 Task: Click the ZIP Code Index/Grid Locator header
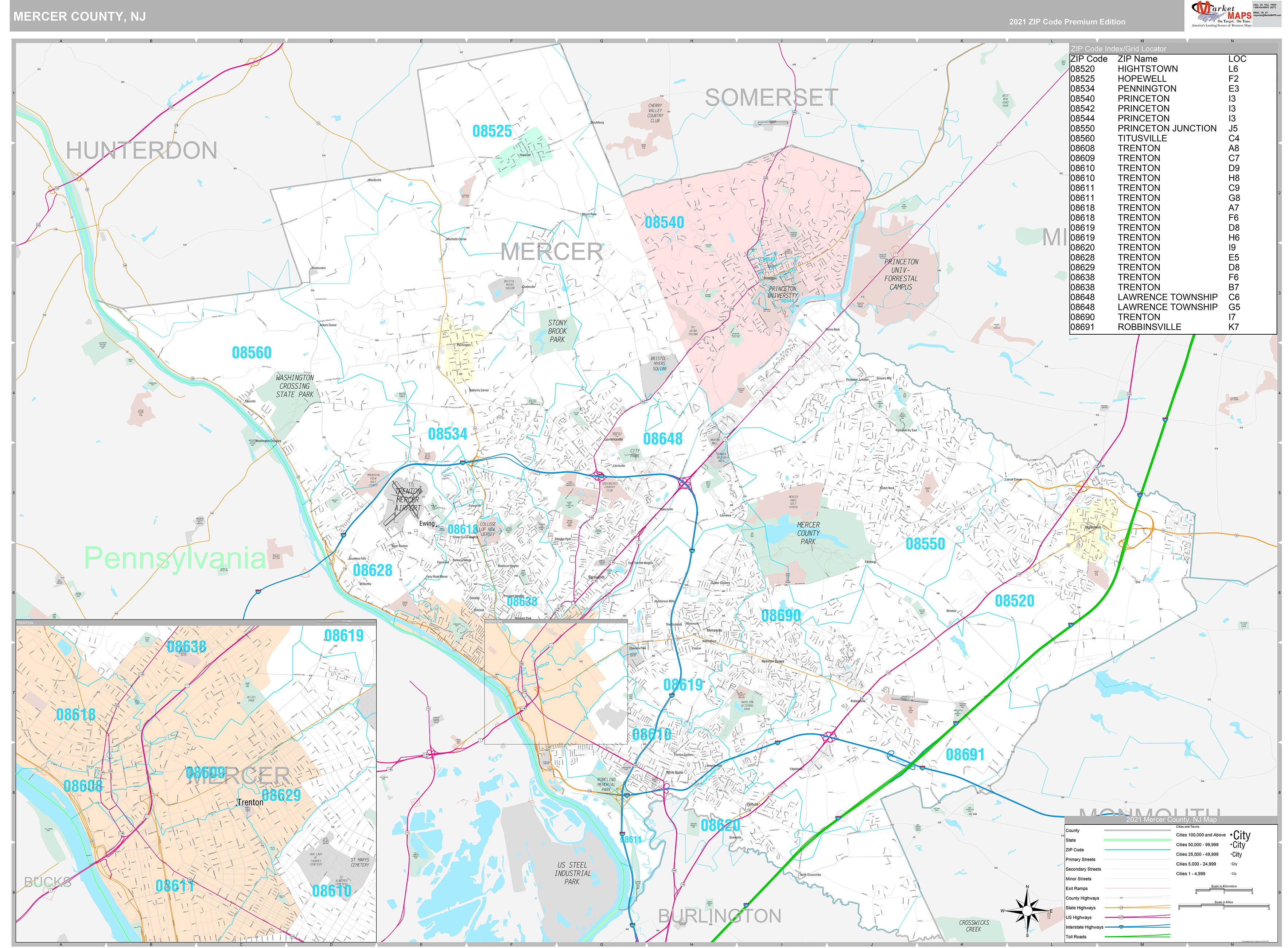point(1118,49)
